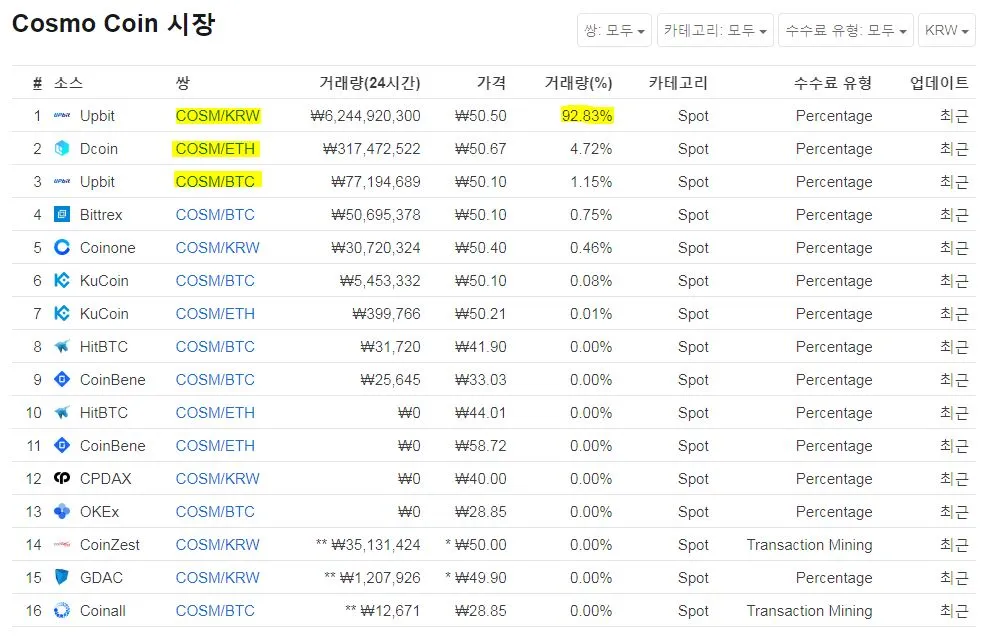Open Coinone COSM/KRW pair link
Viewport: 994px width, 640px height.
(217, 248)
